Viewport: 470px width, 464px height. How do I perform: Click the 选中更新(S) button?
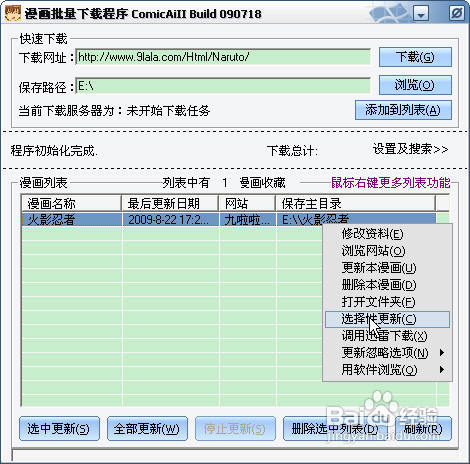(59, 429)
